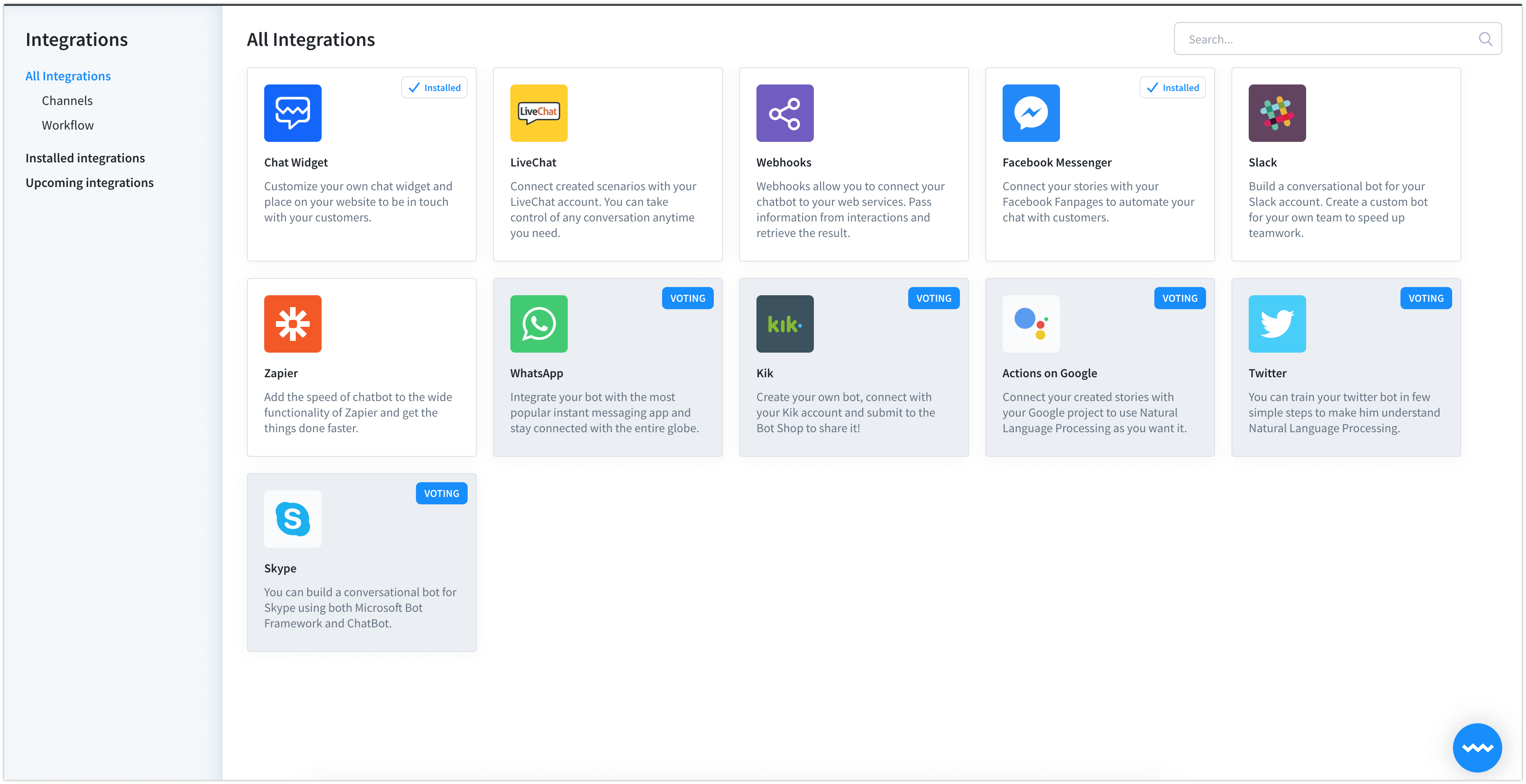Open the Kik card title
This screenshot has height=784, width=1526.
(x=765, y=373)
